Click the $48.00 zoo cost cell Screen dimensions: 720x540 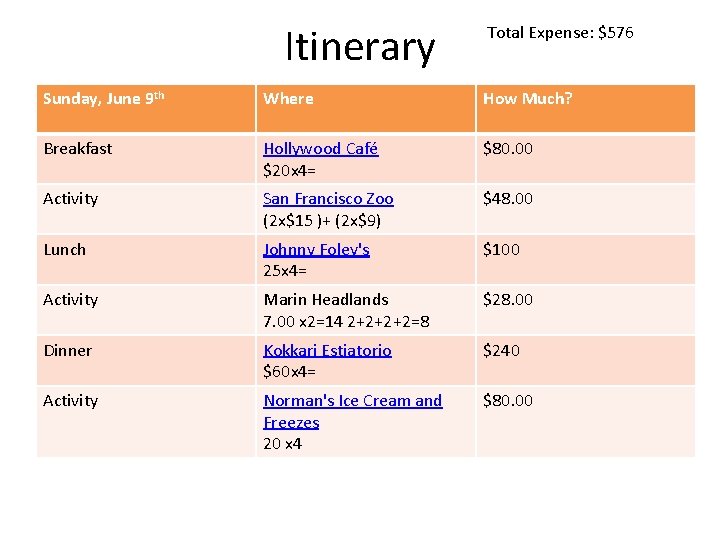click(x=507, y=199)
